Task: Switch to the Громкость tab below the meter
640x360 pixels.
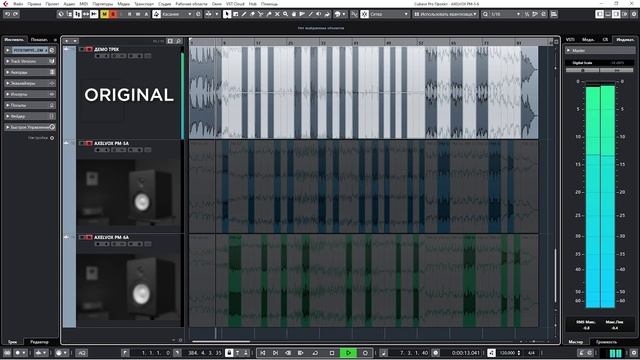Action: (x=607, y=342)
